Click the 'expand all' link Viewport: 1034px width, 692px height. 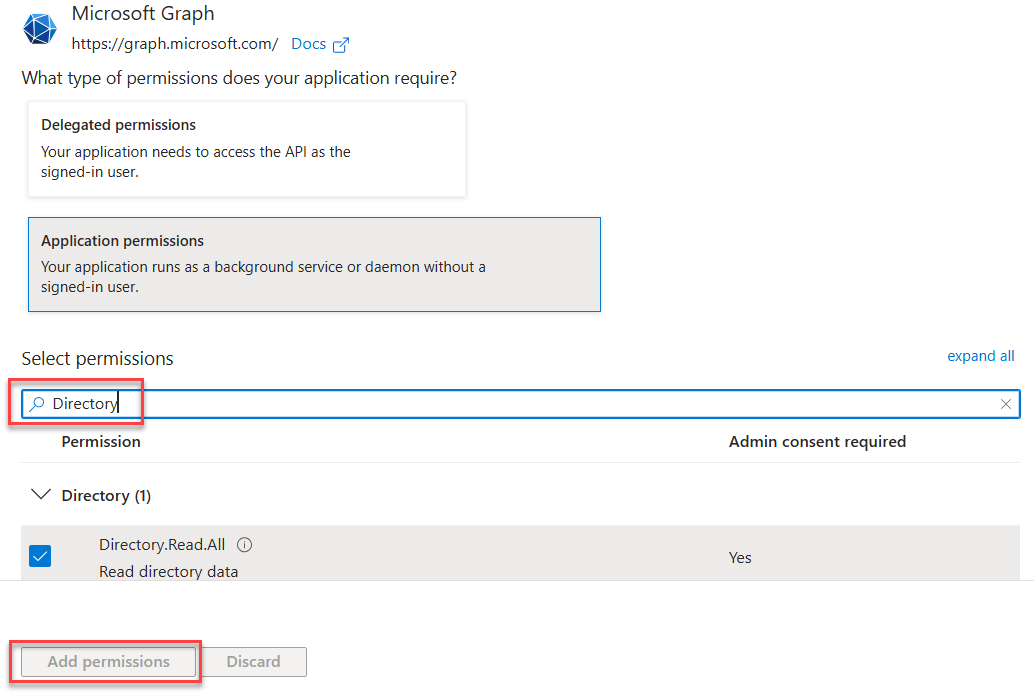980,356
